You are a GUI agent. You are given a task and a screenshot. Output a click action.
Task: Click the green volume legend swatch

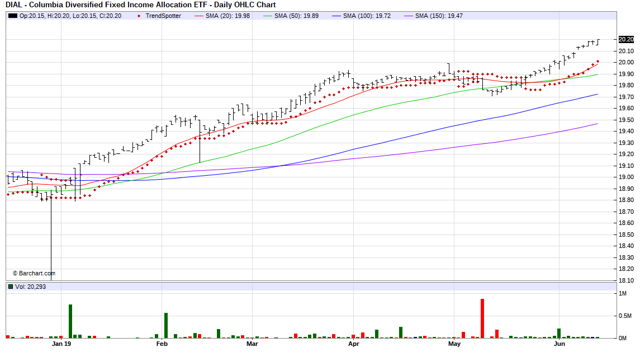11,287
